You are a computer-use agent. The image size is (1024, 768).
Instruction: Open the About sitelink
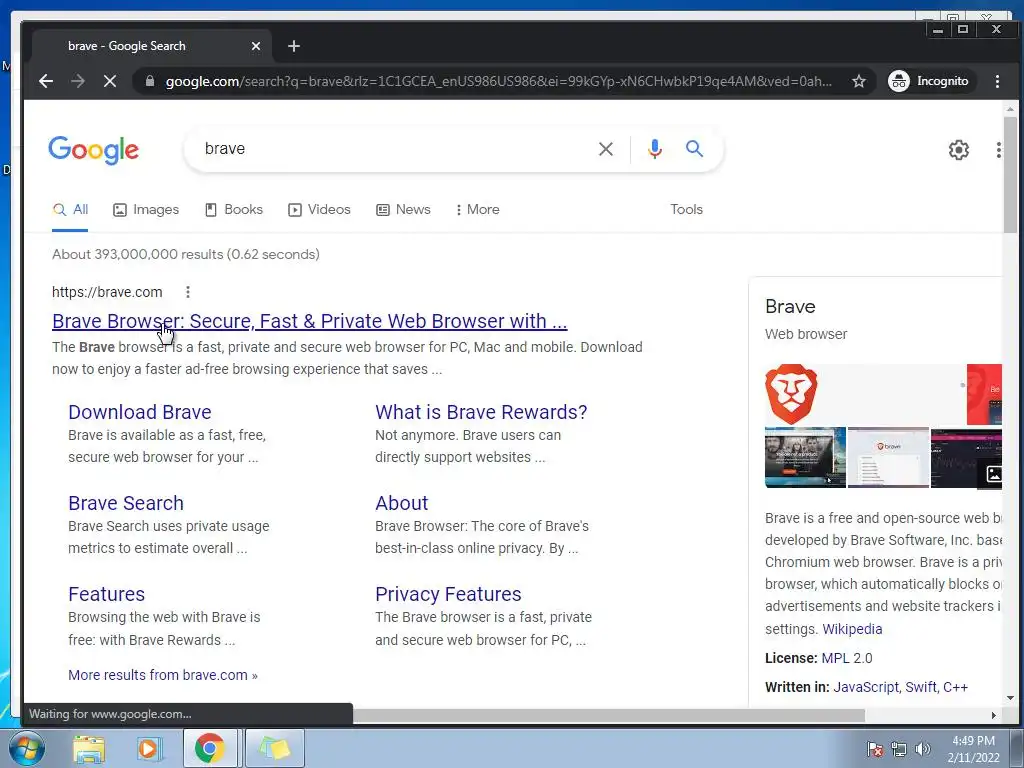pos(402,503)
